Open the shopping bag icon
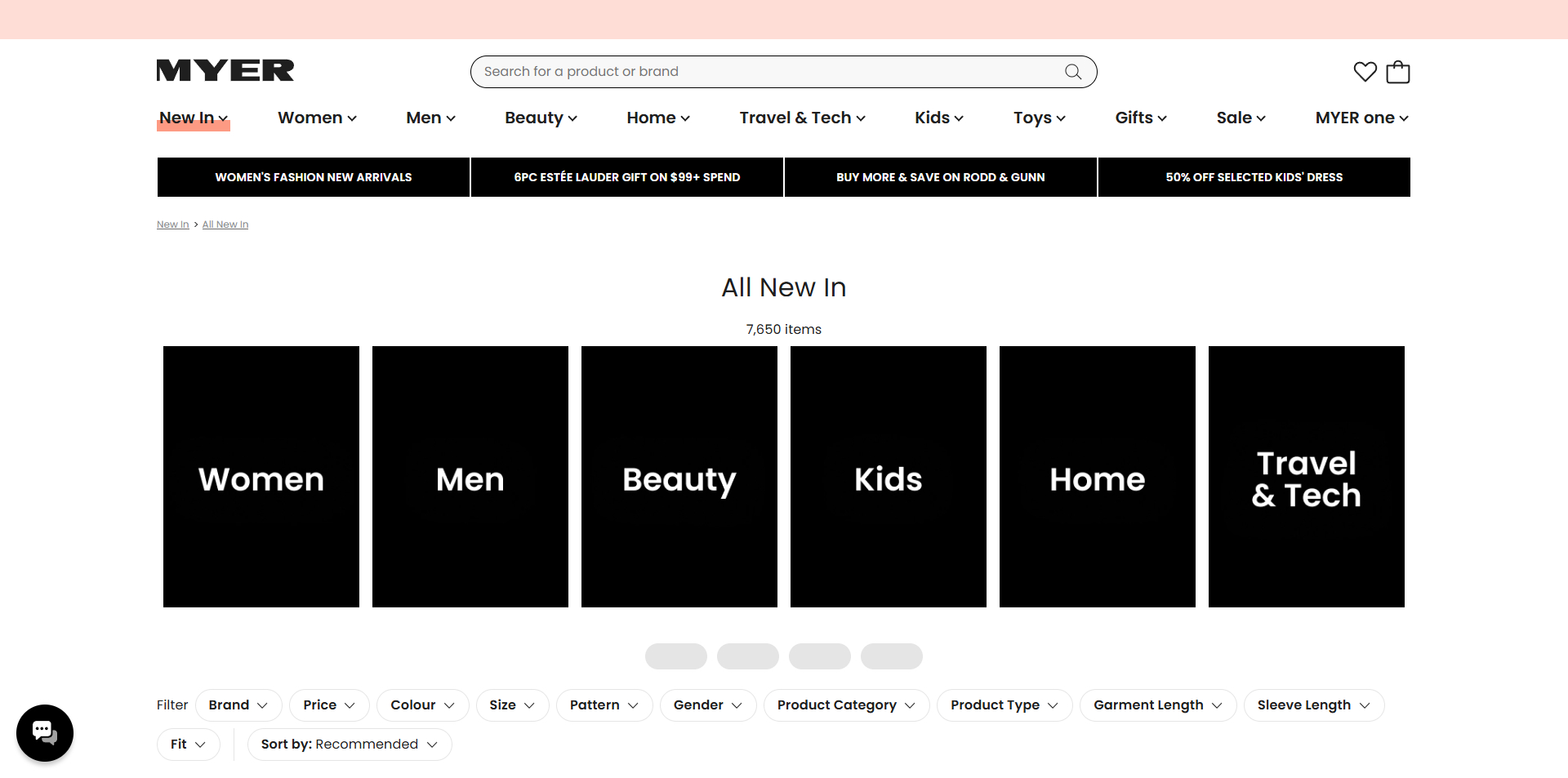Viewport: 1568px width, 778px height. [1398, 72]
